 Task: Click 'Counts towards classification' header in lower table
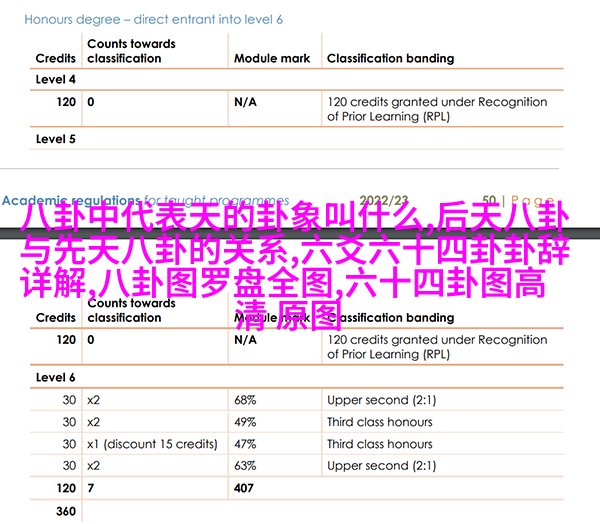[x=131, y=310]
